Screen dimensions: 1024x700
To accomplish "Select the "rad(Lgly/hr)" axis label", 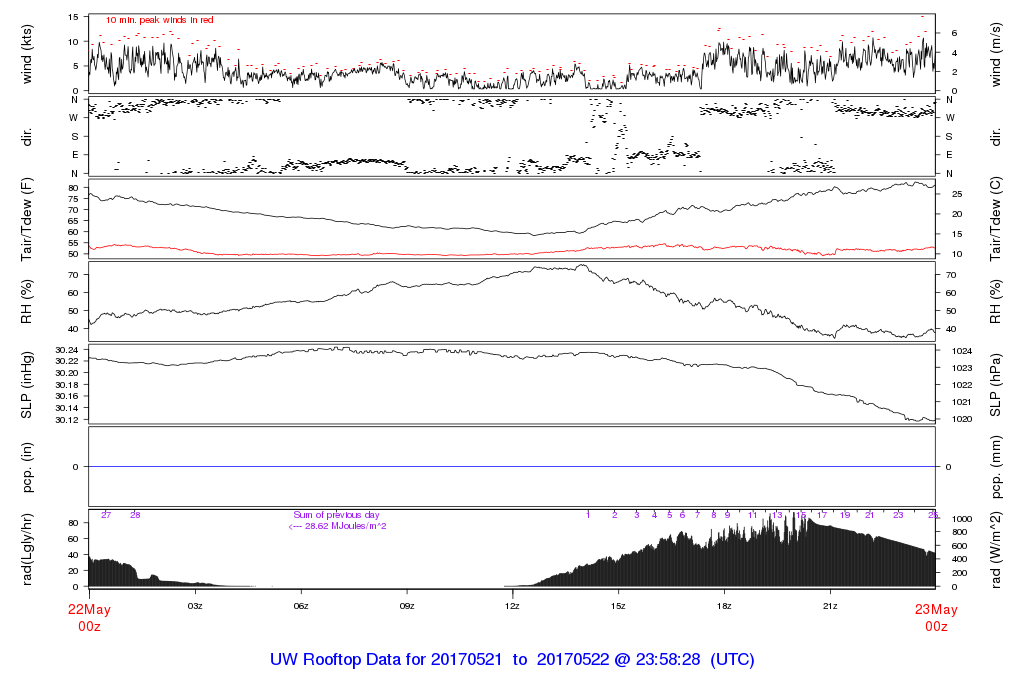I will (x=27, y=550).
